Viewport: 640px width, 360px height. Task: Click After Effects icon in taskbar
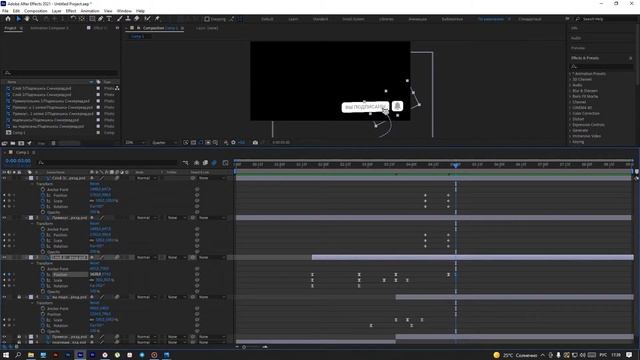tap(80, 355)
